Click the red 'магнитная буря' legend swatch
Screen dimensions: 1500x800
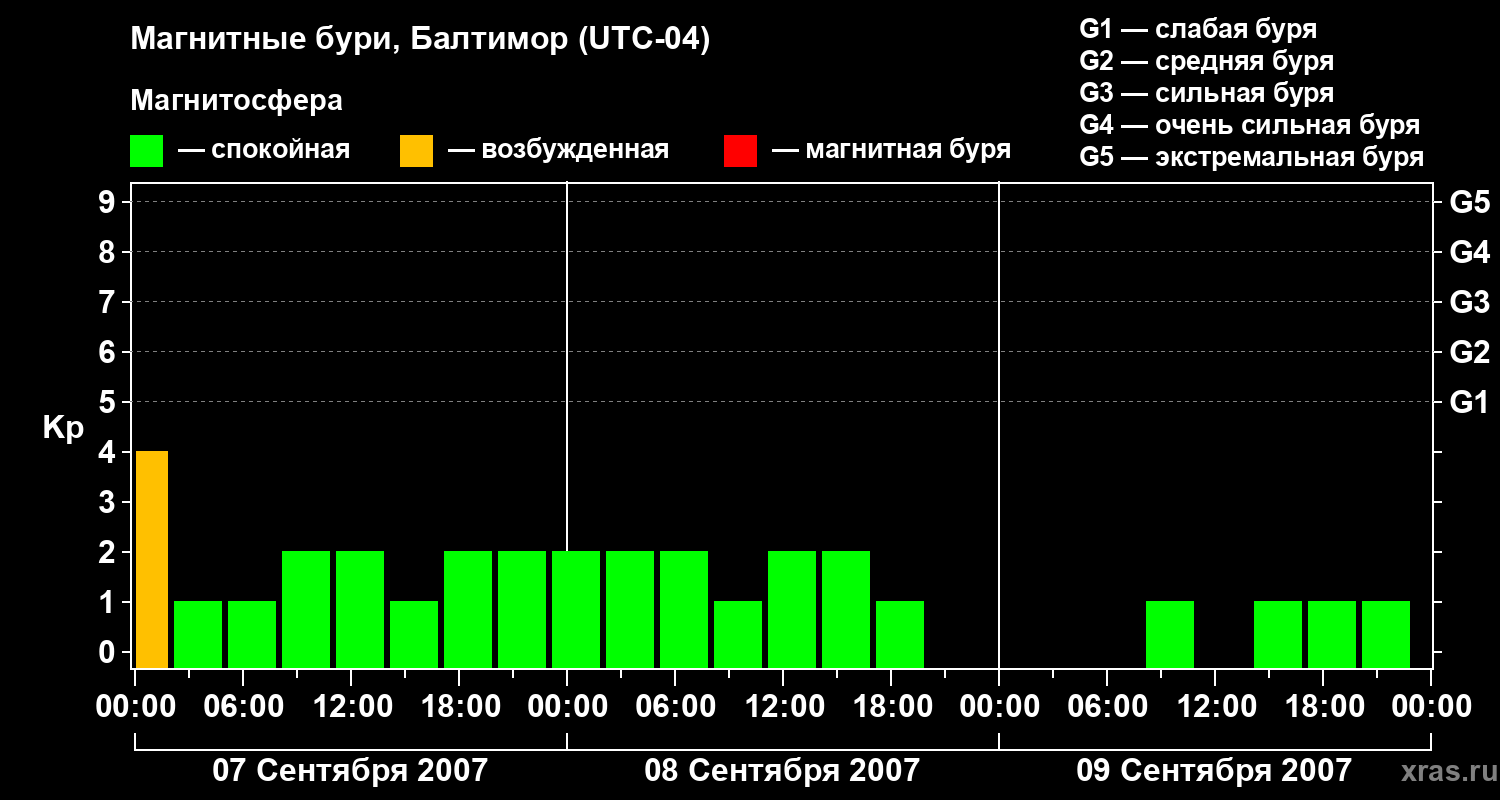point(740,151)
